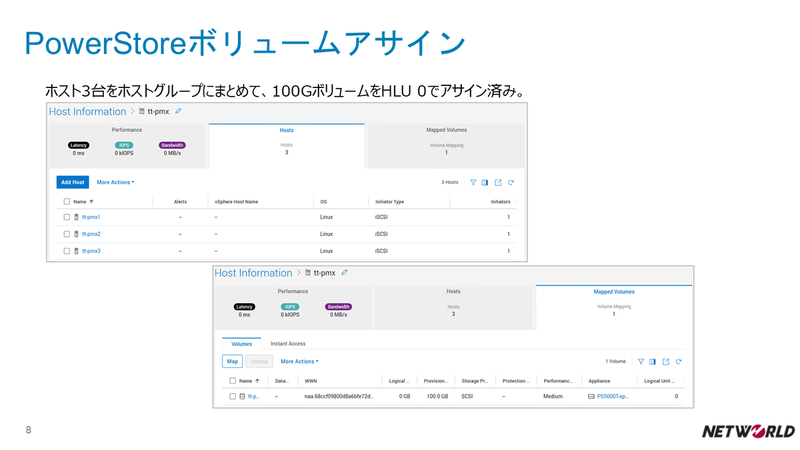Click the Latency badge in upper Performance card
Image resolution: width=800 pixels, height=450 pixels.
click(x=79, y=145)
